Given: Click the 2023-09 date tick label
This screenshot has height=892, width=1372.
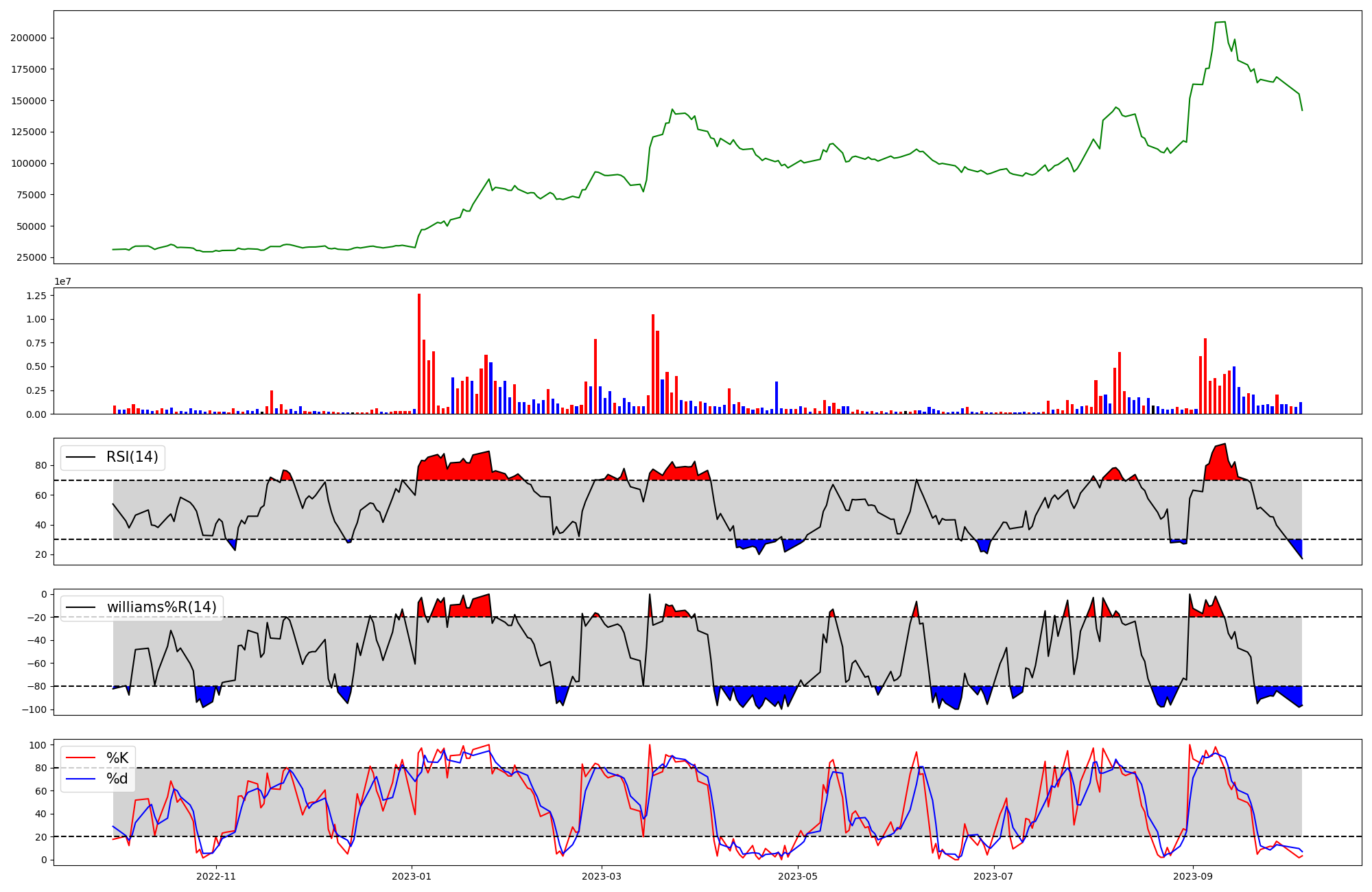Looking at the screenshot, I should (1193, 876).
